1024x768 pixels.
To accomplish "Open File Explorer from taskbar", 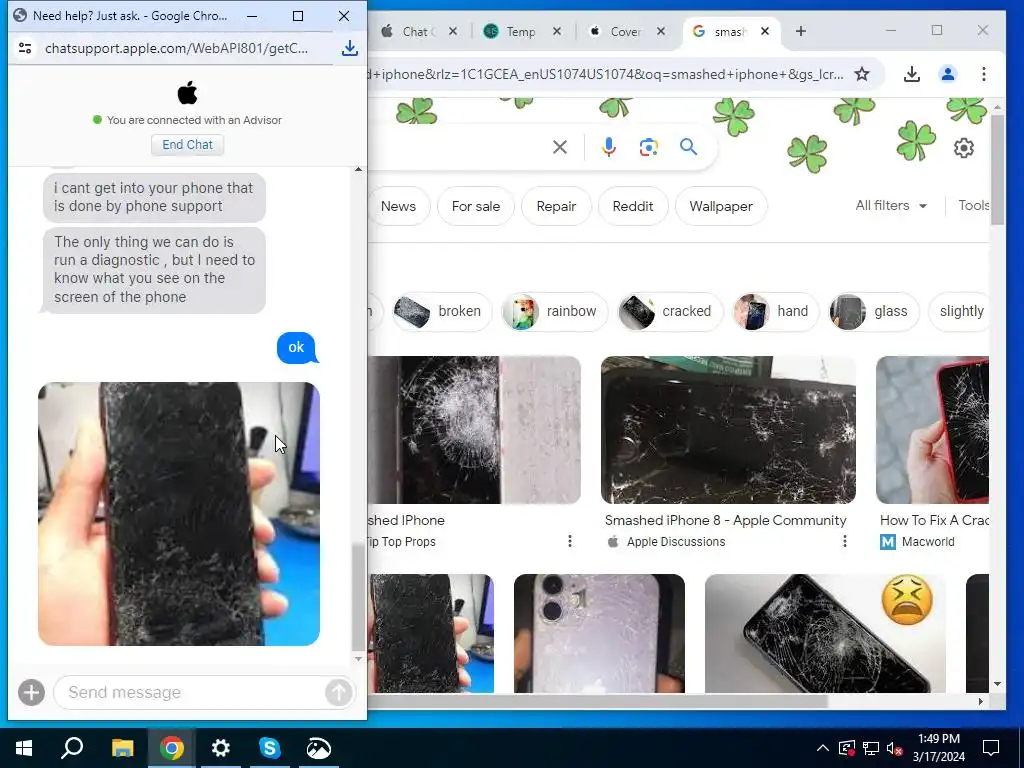I will (122, 748).
